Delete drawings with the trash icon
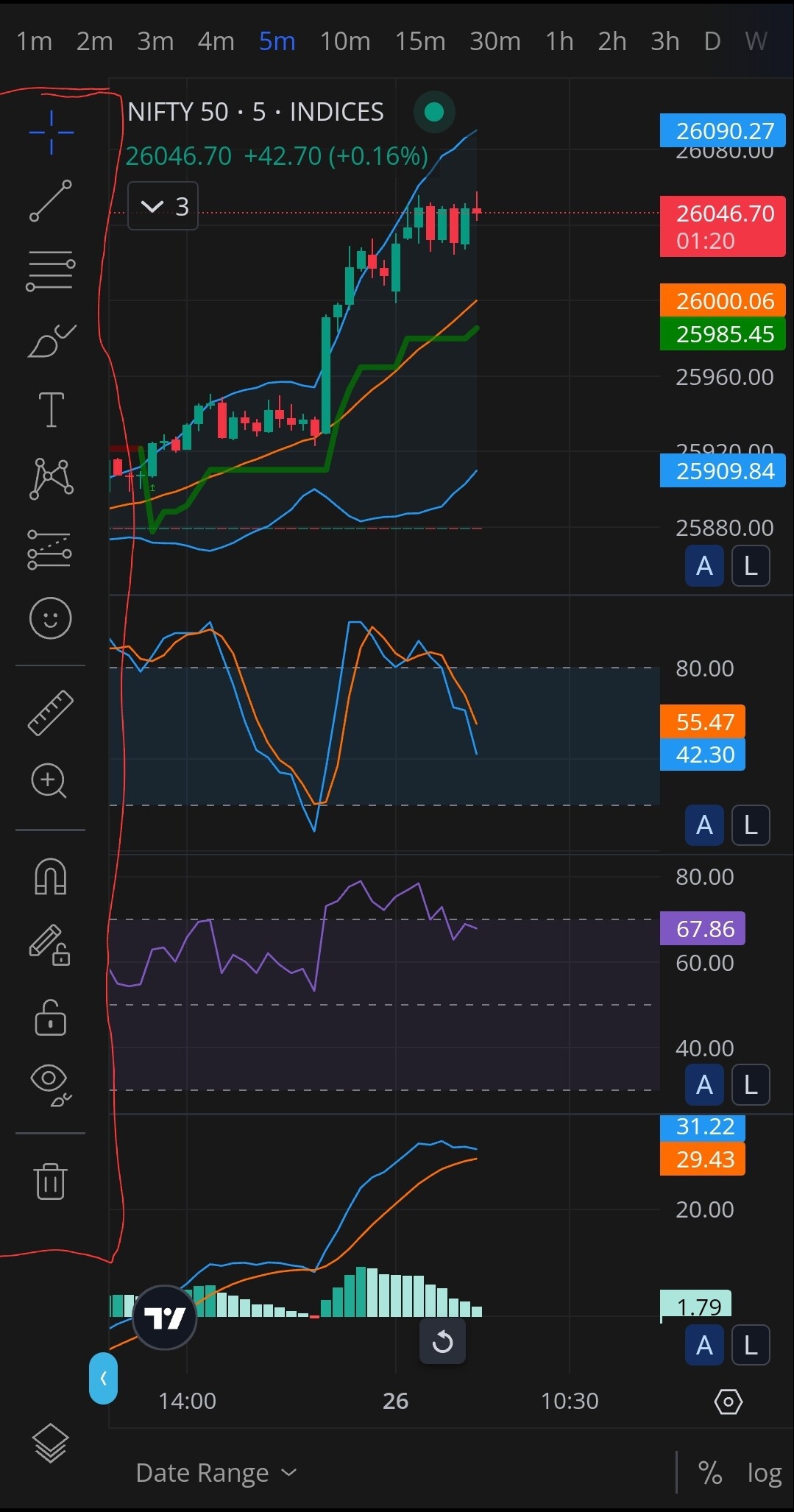 (51, 1181)
